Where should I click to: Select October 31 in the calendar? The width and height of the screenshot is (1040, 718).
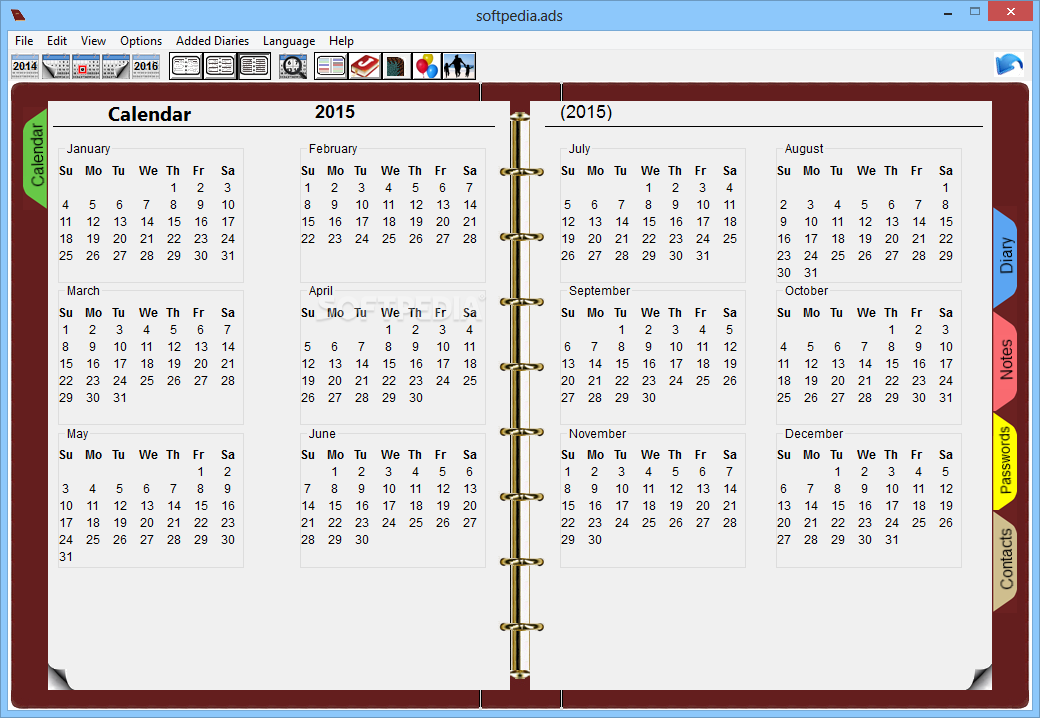coord(946,398)
